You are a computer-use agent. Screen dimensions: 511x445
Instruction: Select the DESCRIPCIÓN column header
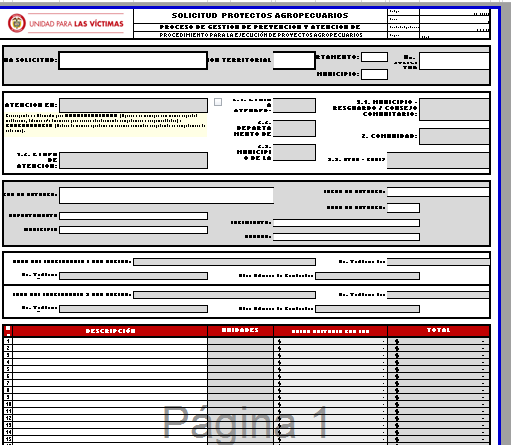pos(110,331)
